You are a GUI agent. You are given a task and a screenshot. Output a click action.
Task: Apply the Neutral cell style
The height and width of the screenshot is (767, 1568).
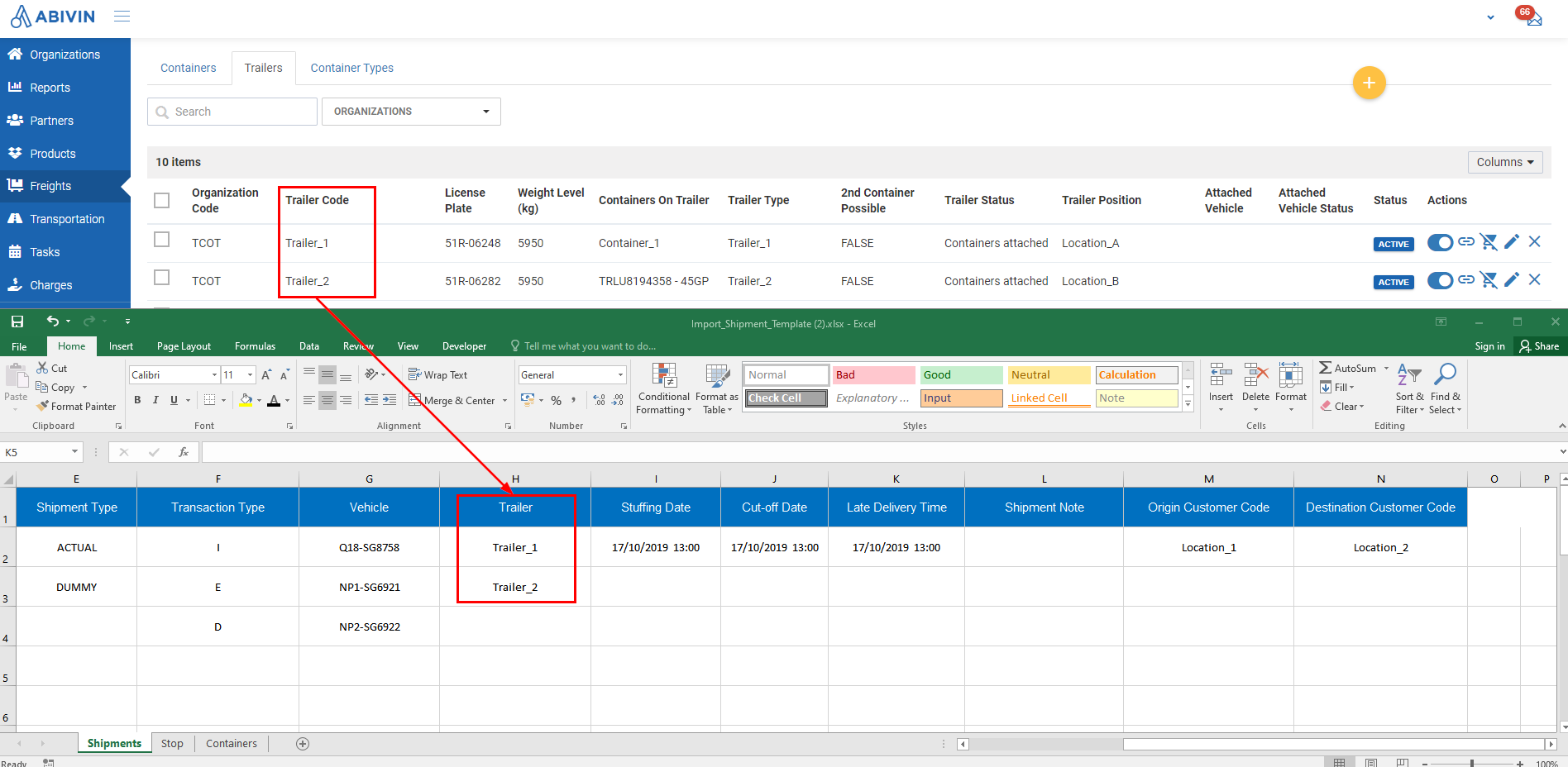tap(1049, 375)
